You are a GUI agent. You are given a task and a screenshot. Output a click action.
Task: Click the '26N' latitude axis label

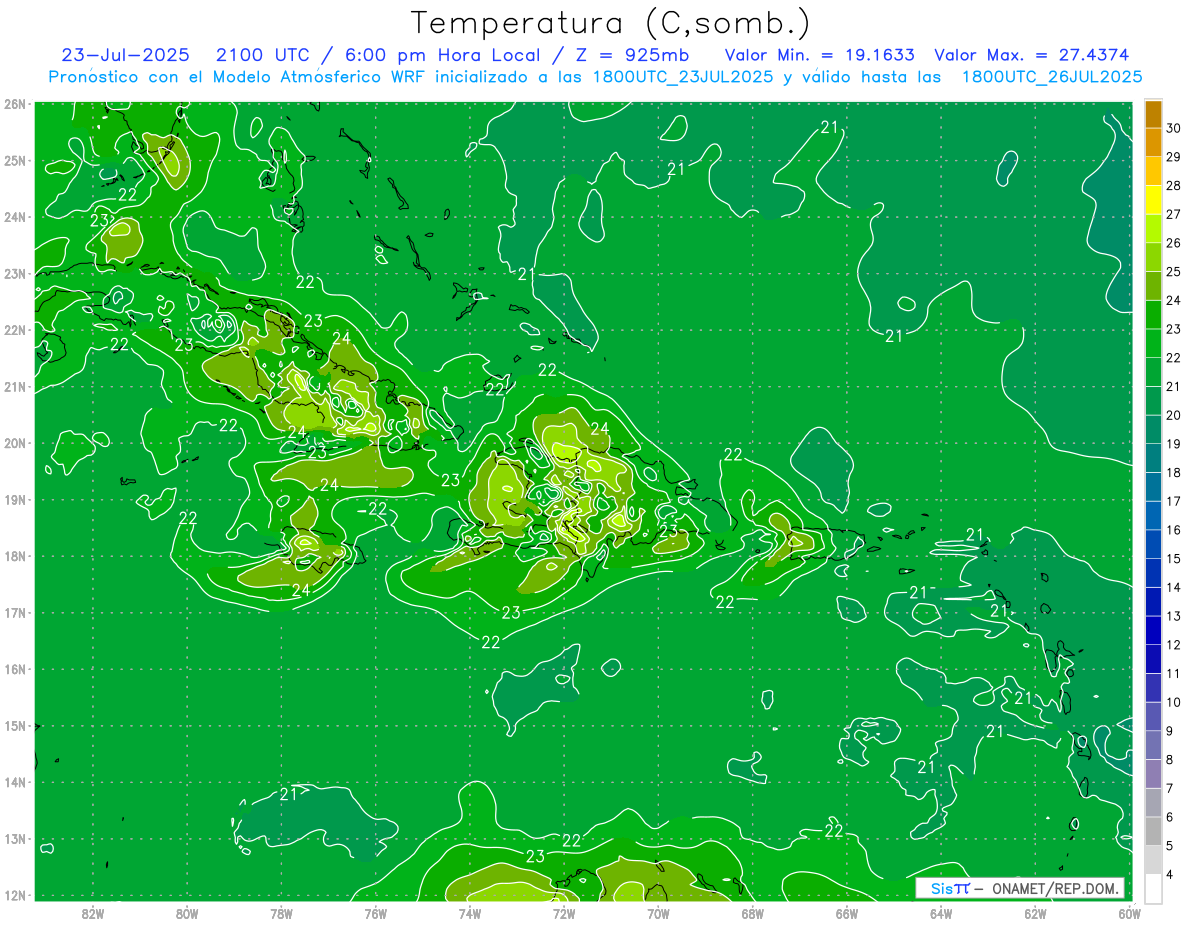point(14,104)
